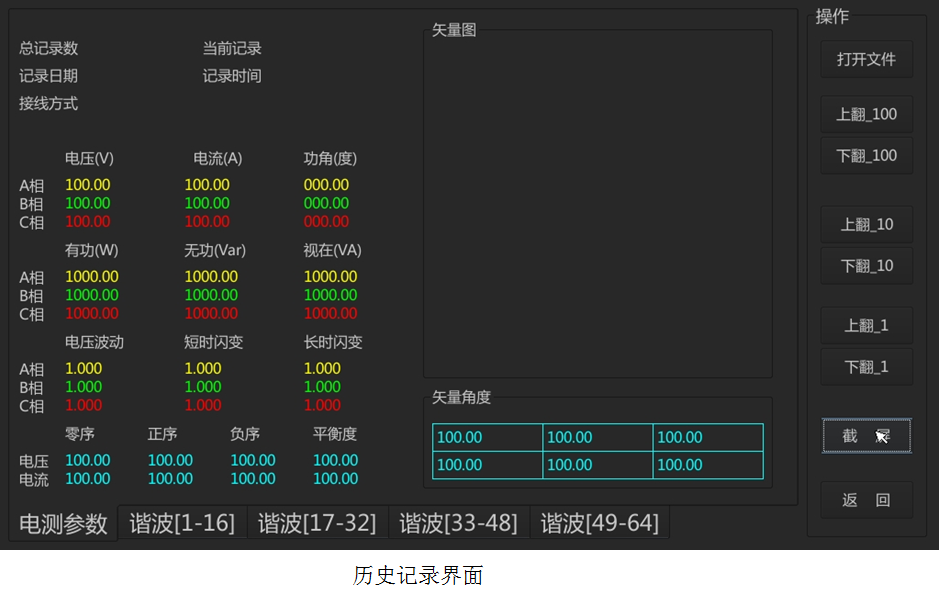The width and height of the screenshot is (940, 596).
Task: Open the 谐波[1-16] tab
Action: [x=182, y=523]
